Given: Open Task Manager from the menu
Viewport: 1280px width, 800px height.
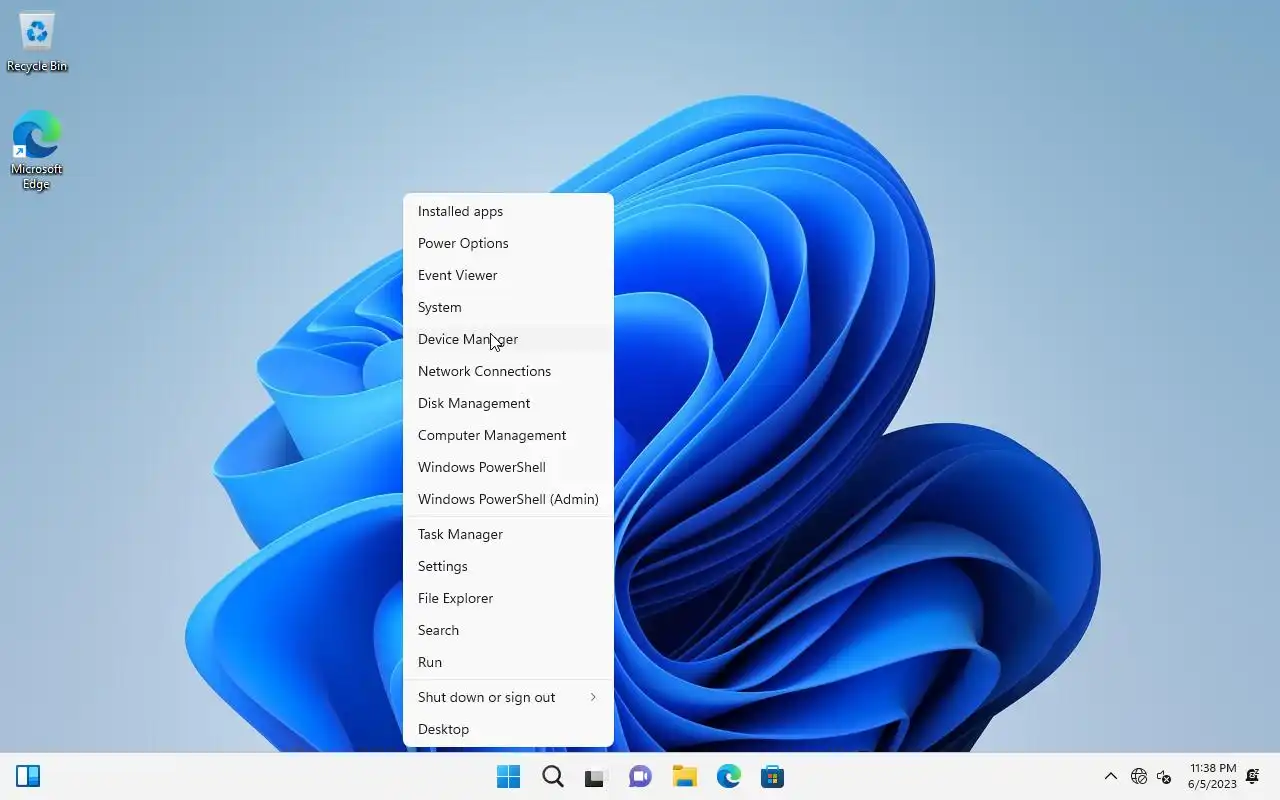Looking at the screenshot, I should click(x=508, y=534).
